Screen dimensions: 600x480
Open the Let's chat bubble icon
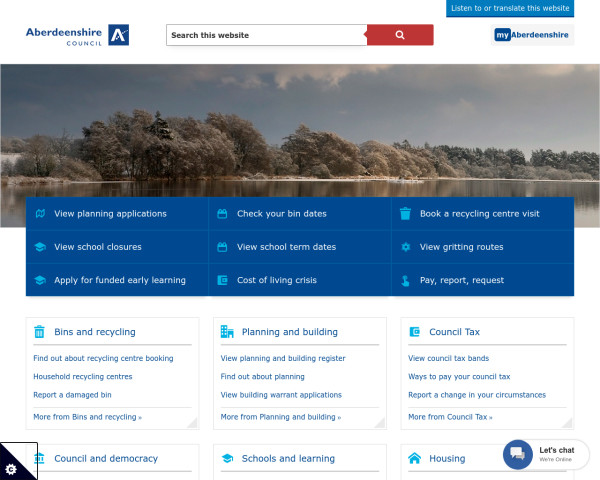point(518,454)
